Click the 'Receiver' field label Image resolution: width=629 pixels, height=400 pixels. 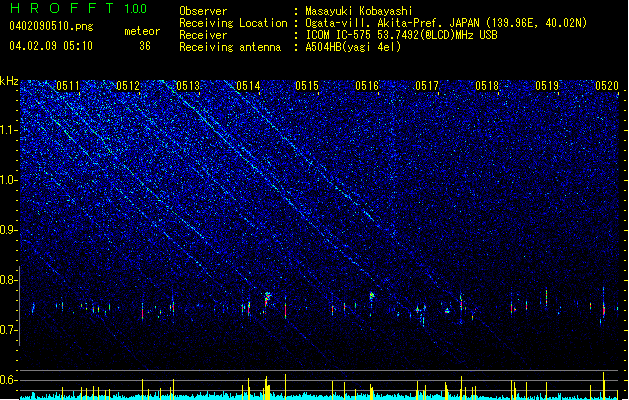tap(203, 35)
